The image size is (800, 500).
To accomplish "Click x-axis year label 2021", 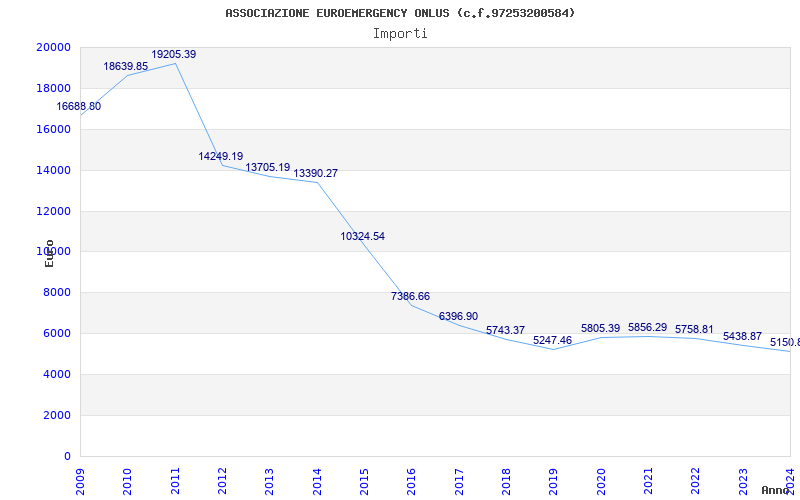I will pyautogui.click(x=648, y=480).
